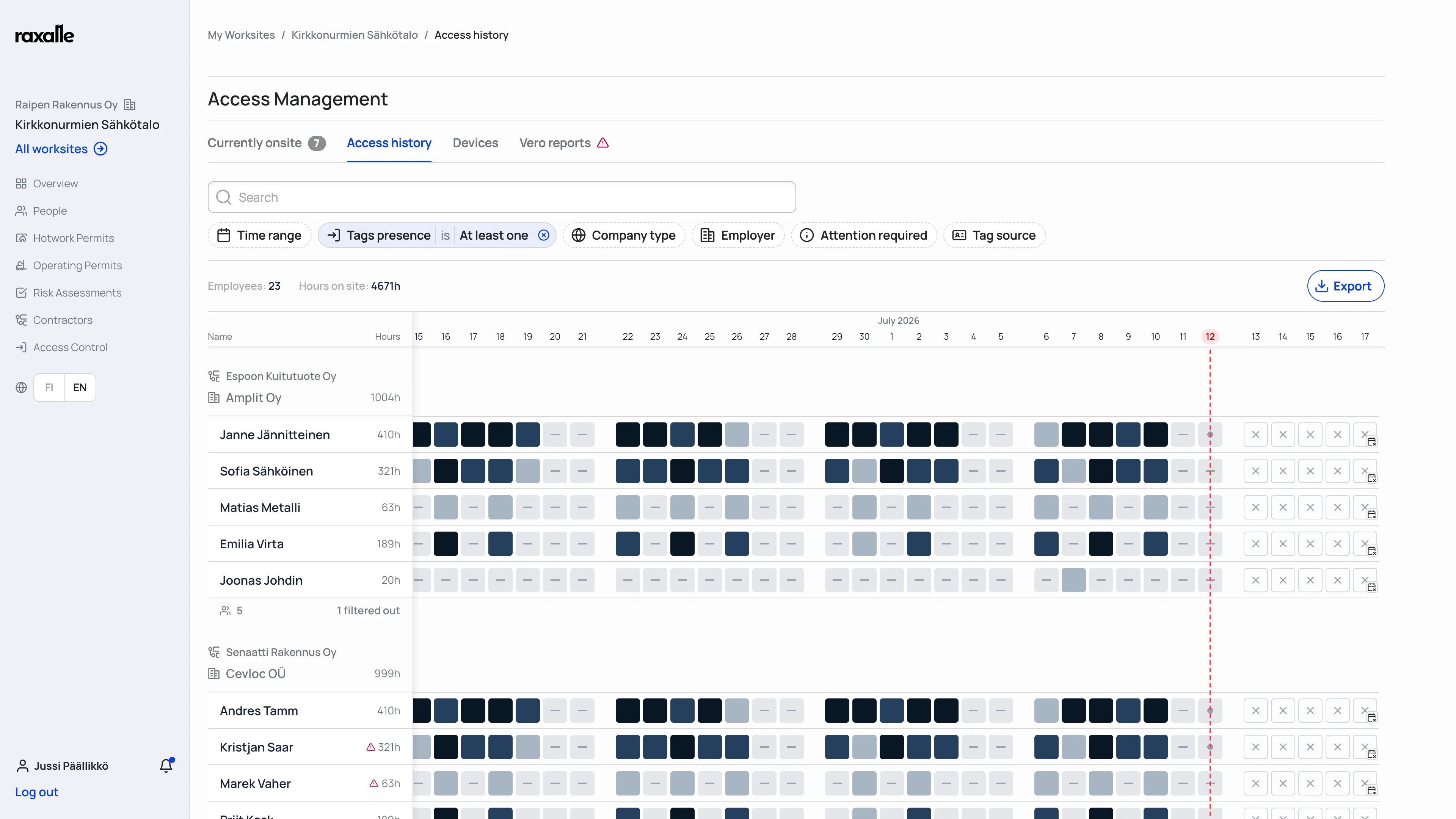Click the Search input field

coord(502,197)
